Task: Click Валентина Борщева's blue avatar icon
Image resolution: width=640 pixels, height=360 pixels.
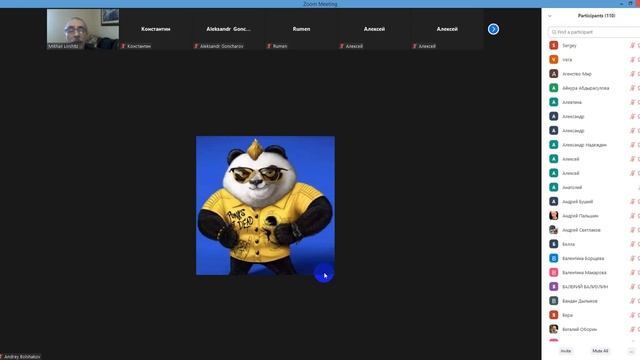Action: pos(553,258)
